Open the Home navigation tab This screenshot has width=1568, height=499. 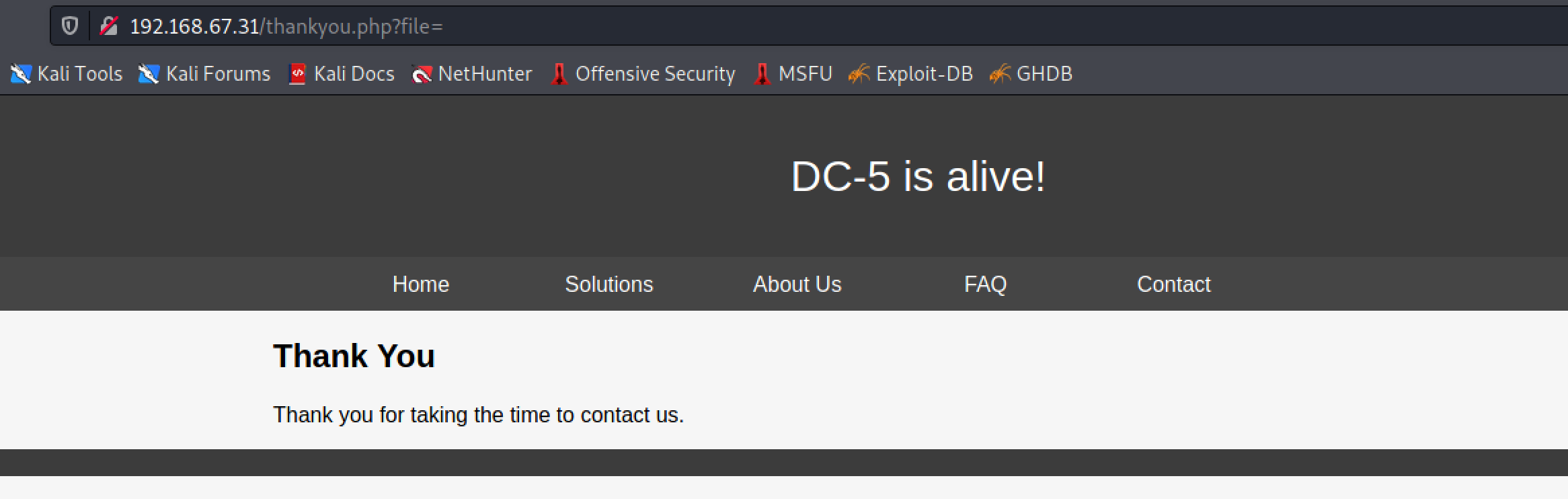pyautogui.click(x=421, y=284)
